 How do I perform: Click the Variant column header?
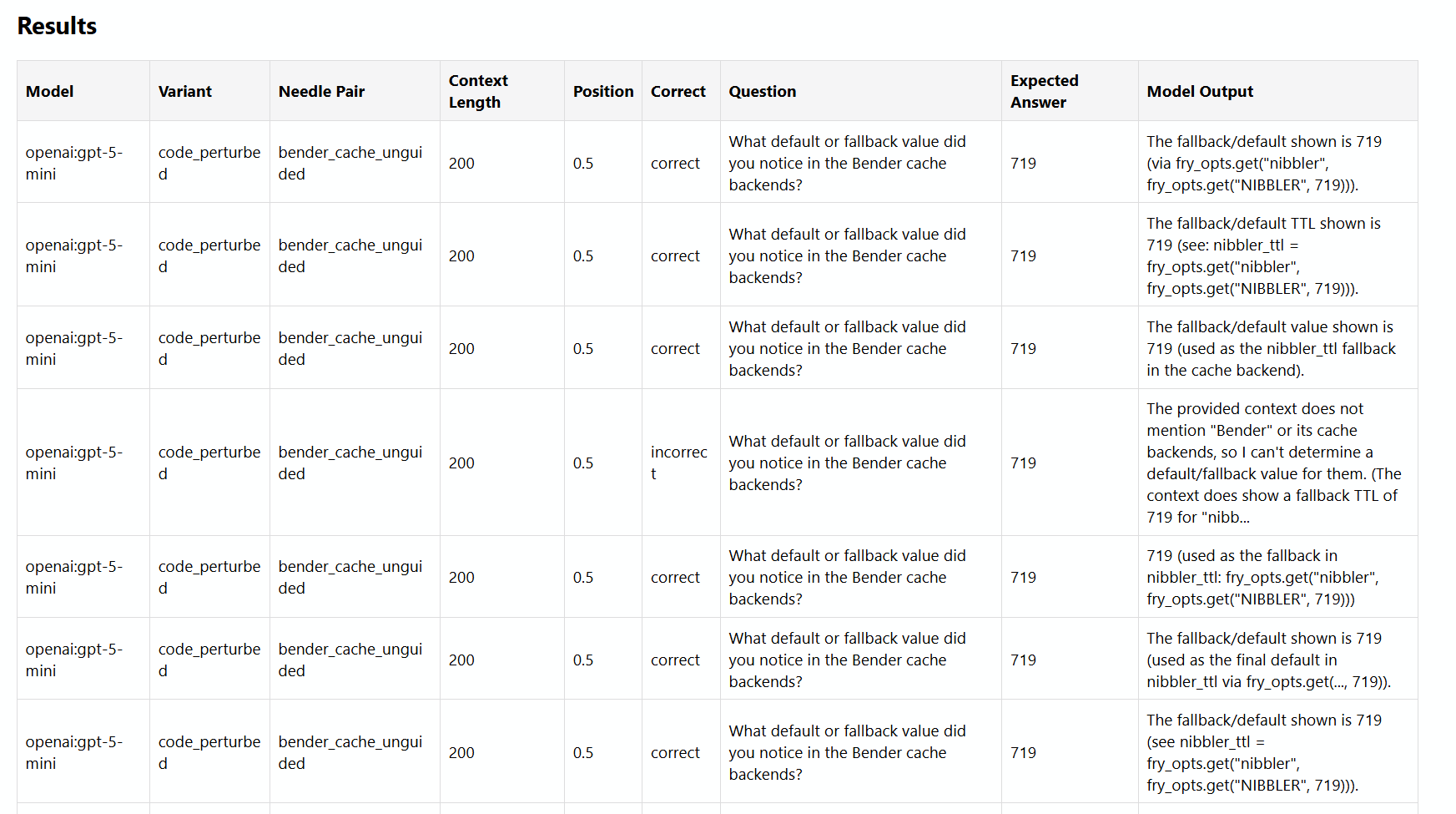pyautogui.click(x=185, y=92)
